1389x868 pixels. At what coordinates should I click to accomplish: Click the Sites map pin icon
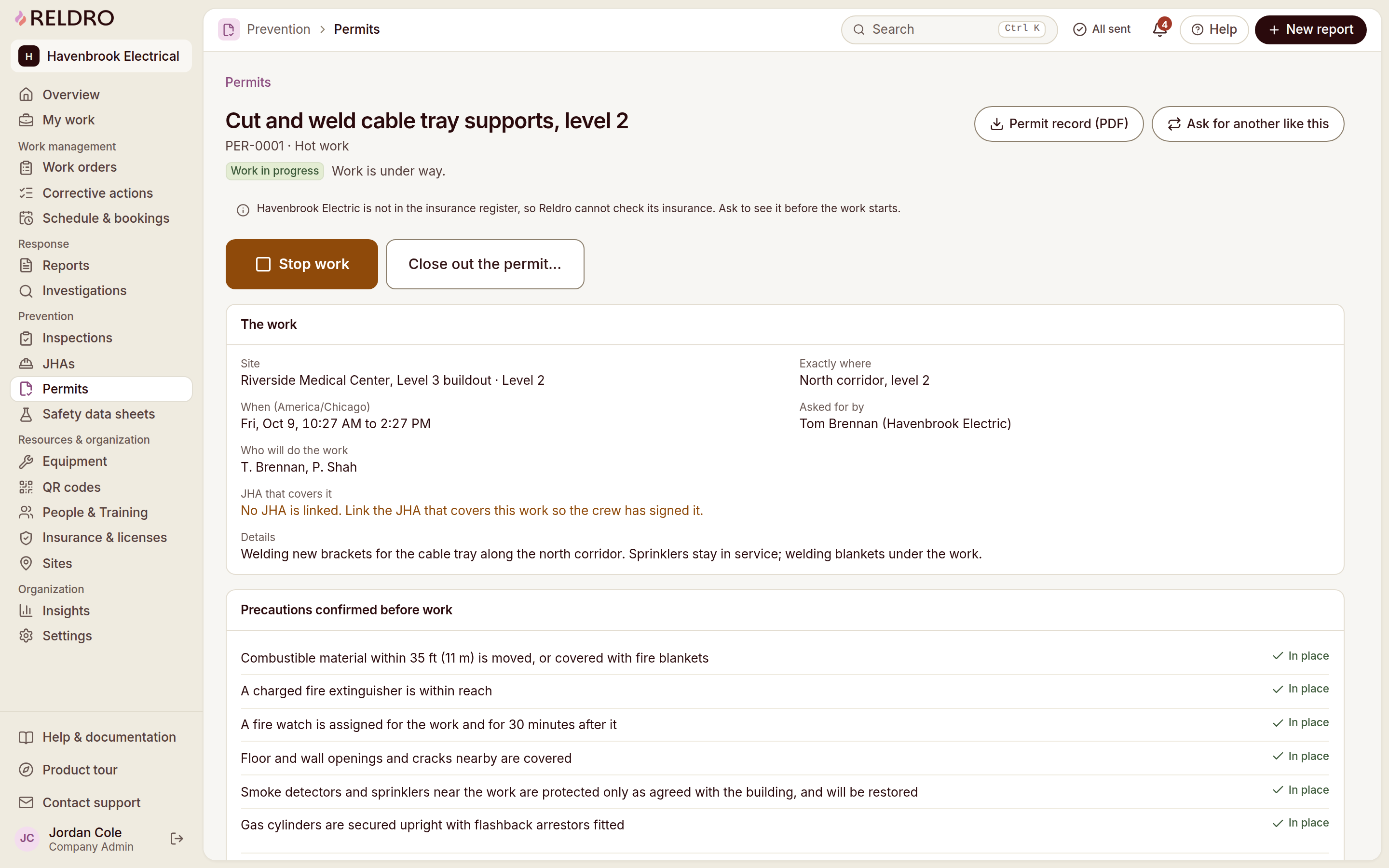coord(26,563)
